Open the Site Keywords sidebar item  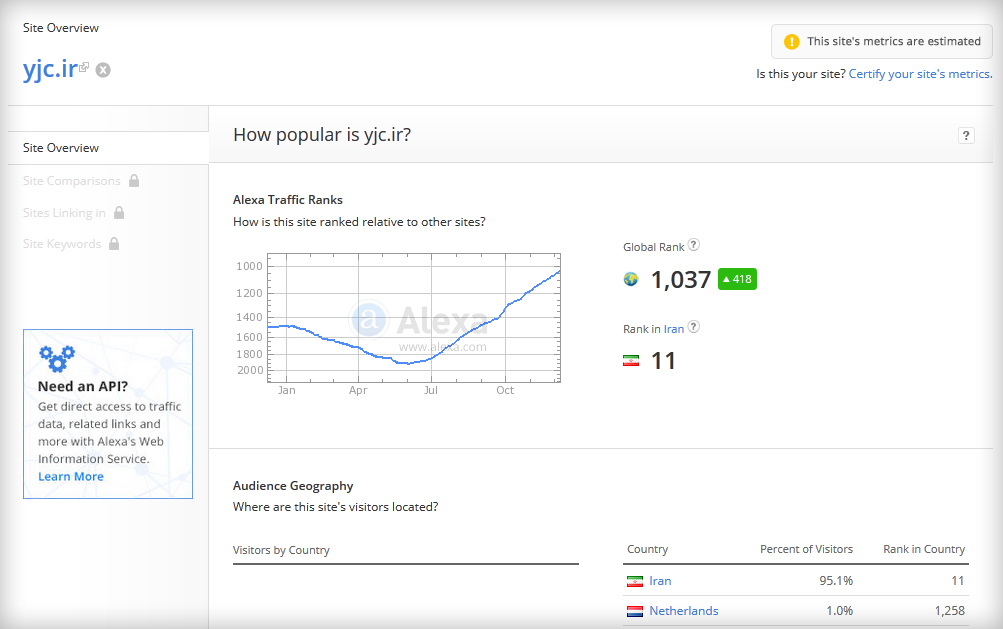click(x=62, y=244)
